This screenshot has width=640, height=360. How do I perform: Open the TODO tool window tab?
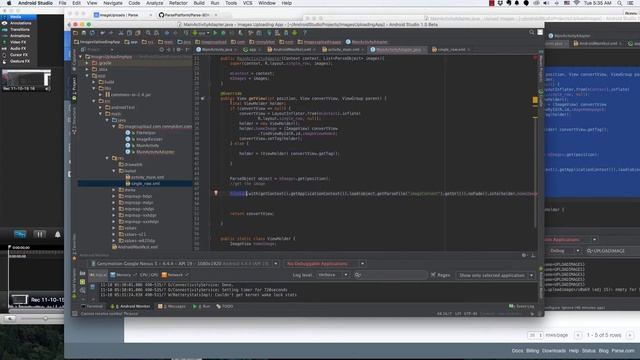pos(225,306)
